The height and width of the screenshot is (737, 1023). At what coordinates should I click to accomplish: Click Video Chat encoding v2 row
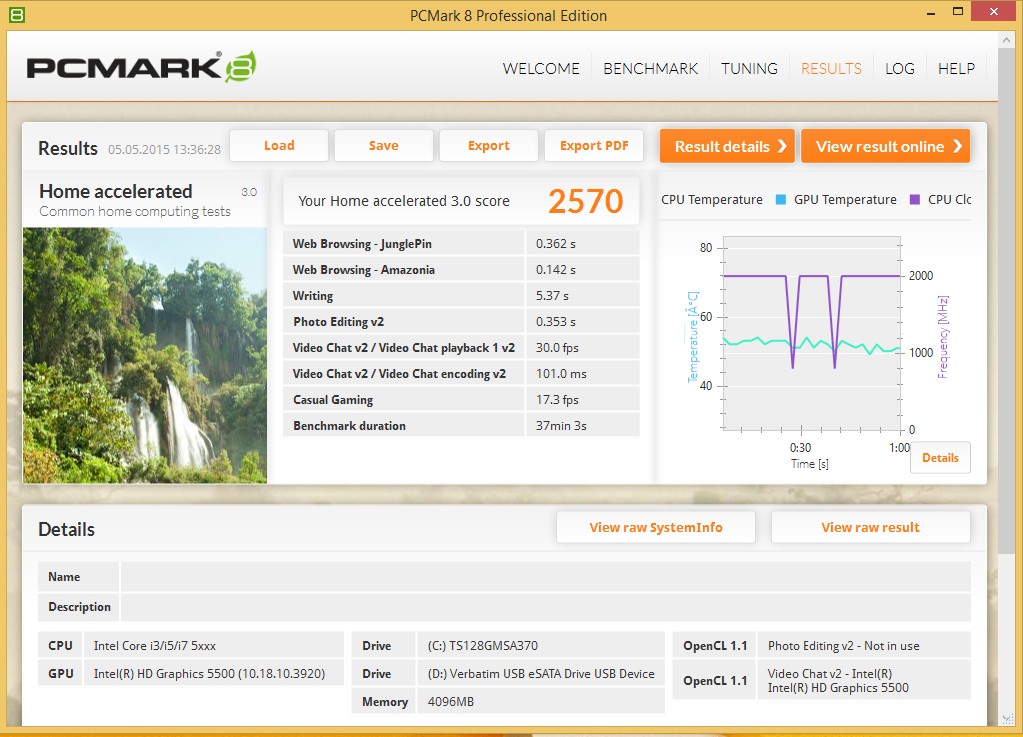pyautogui.click(x=461, y=374)
